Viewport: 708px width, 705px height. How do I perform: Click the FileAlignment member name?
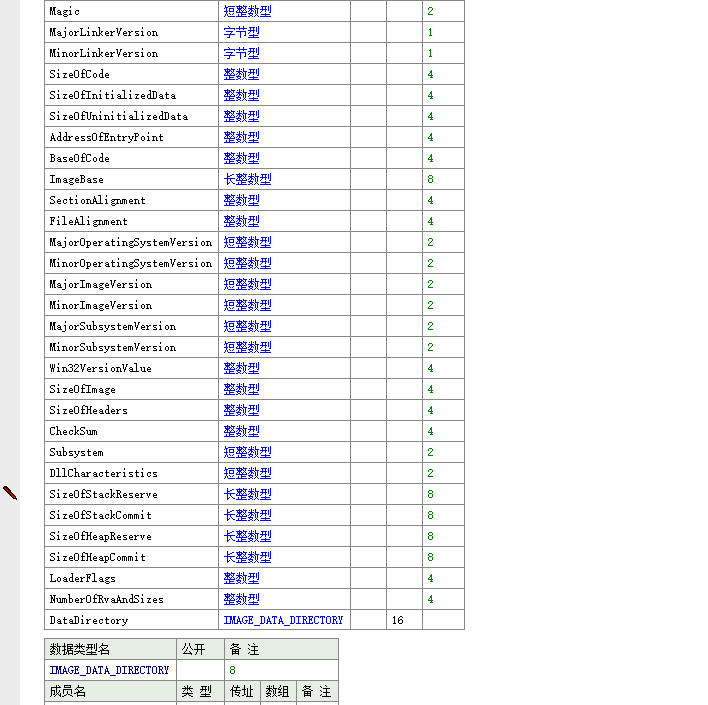pos(88,221)
